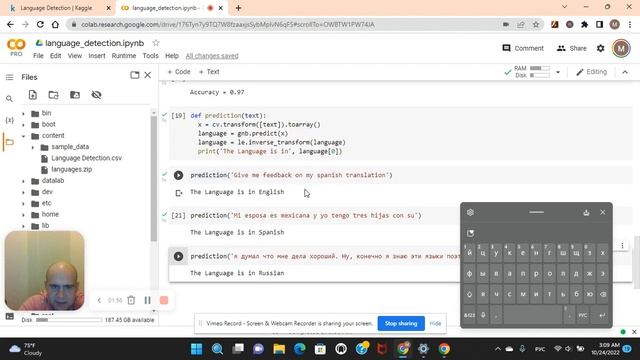Screen dimensions: 640x360
Task: Share the notebook
Action: (571, 48)
